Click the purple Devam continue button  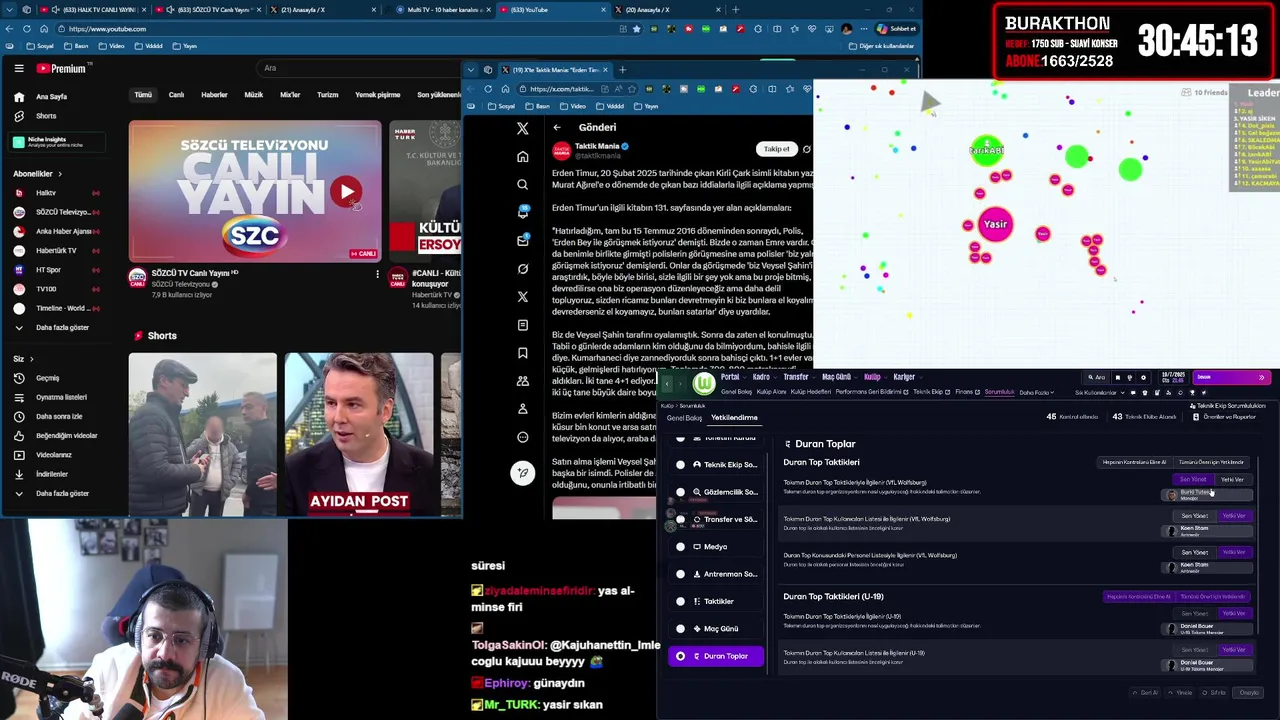1231,377
